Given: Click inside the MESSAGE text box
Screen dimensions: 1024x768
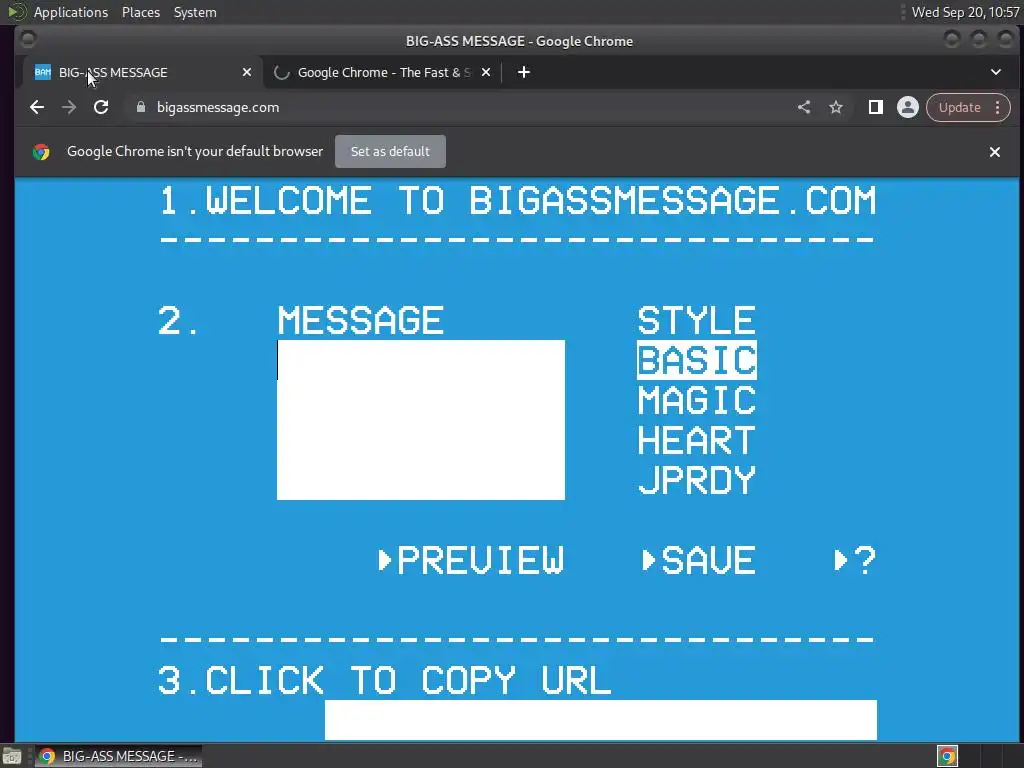Looking at the screenshot, I should coord(421,420).
